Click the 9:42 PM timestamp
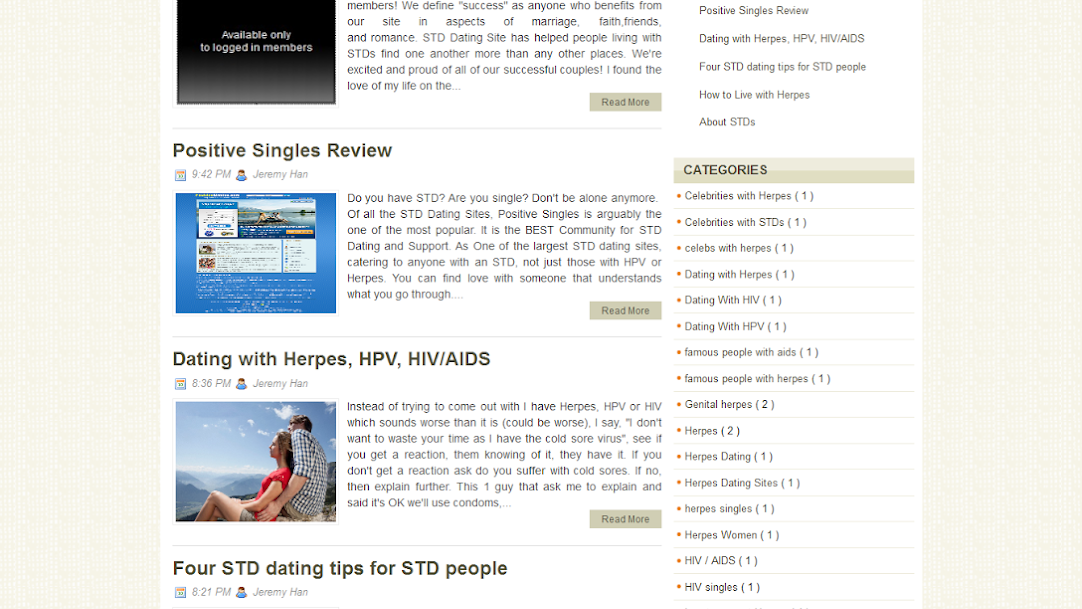Viewport: 1082px width, 609px height. (211, 174)
